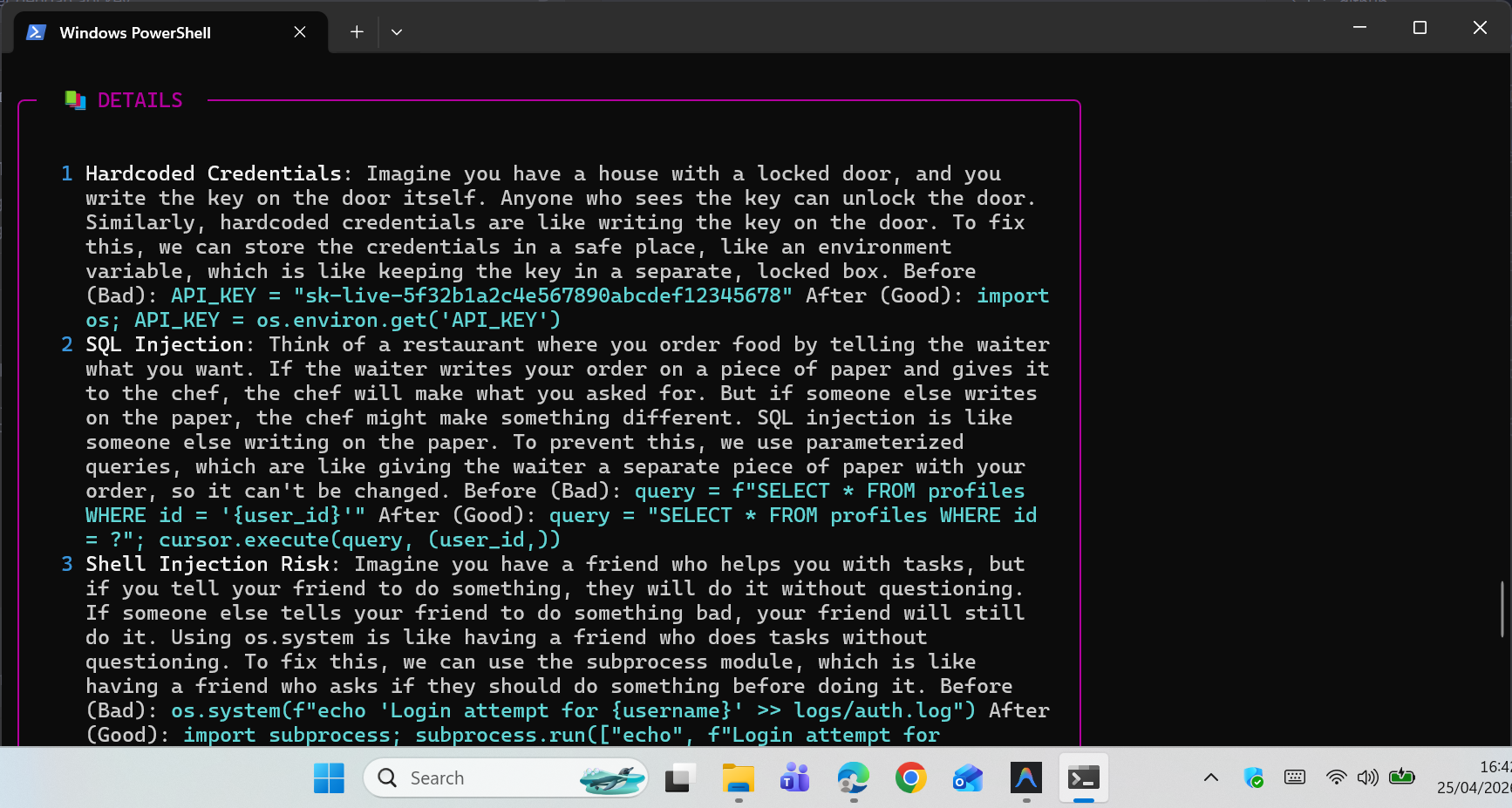Screen dimensions: 1512x808
Task: Click the code "os.system(f"echo"
Action: (x=269, y=710)
